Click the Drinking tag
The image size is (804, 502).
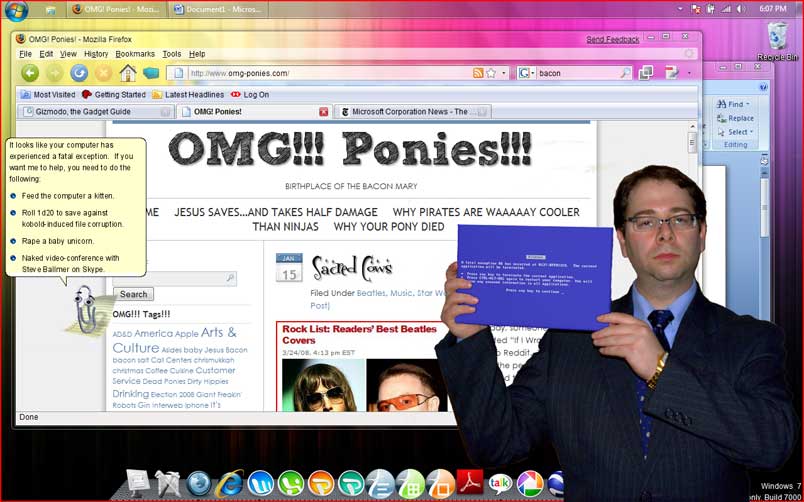130,394
